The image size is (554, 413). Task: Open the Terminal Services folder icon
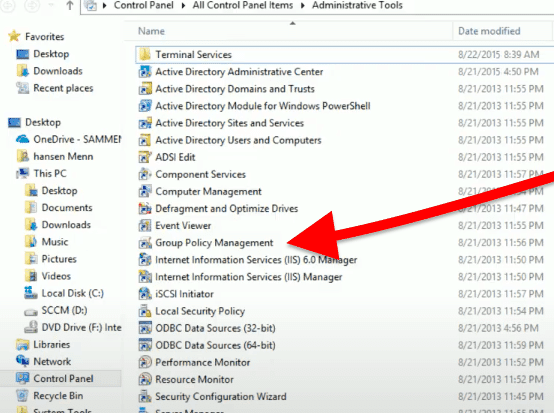pos(145,54)
